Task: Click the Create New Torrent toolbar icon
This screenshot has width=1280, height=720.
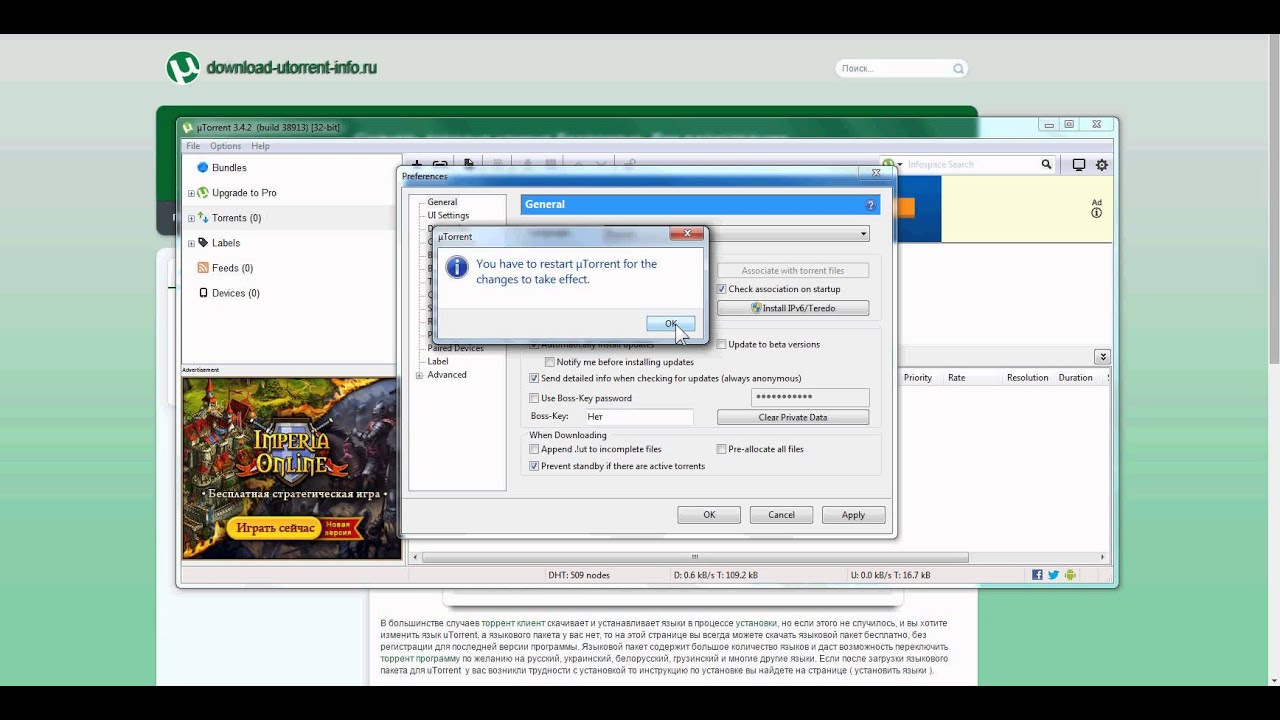Action: (x=468, y=163)
